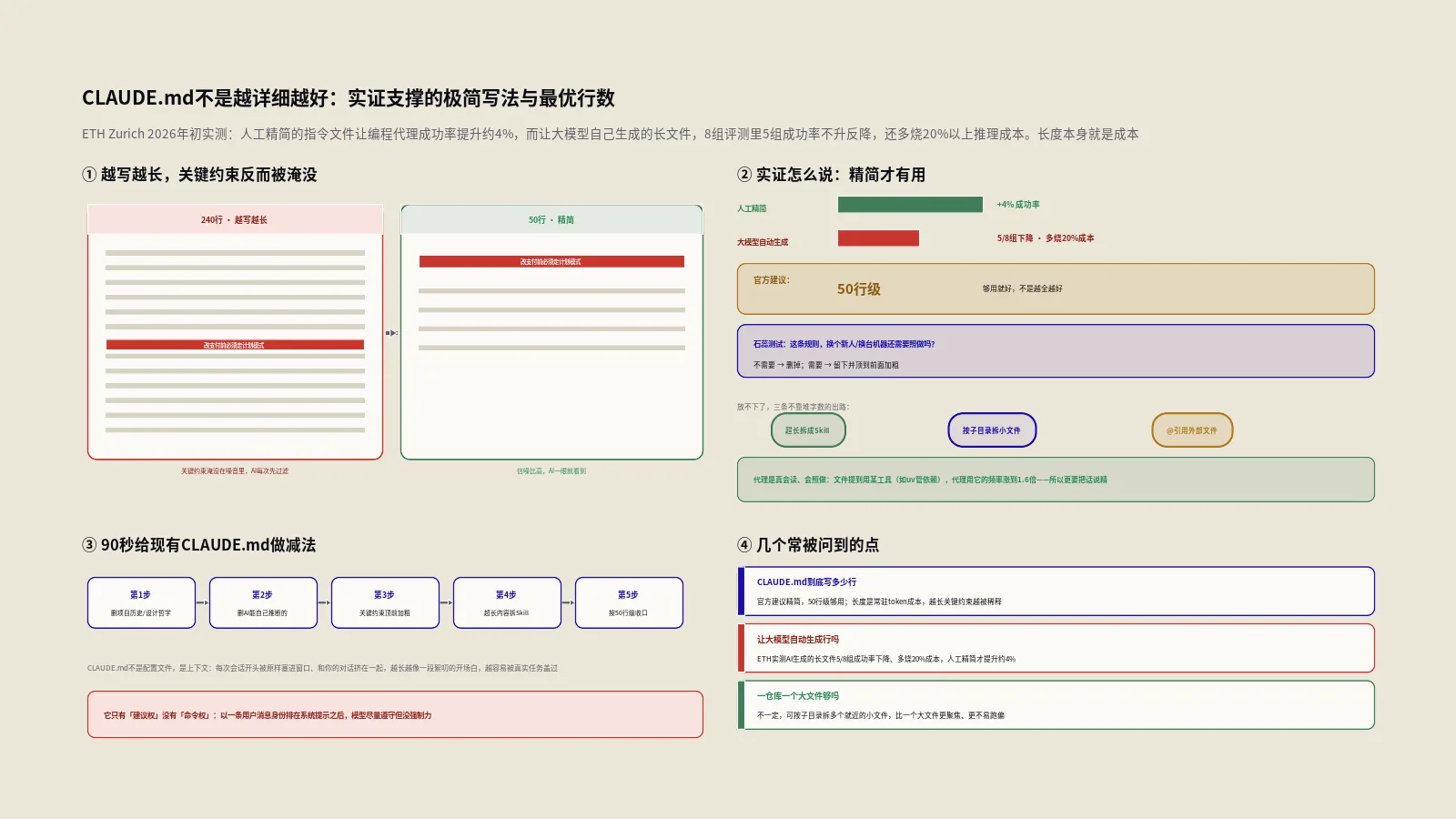The height and width of the screenshot is (819, 1456).
Task: Click the red highlighted line in the 240行 panel
Action: (x=235, y=345)
